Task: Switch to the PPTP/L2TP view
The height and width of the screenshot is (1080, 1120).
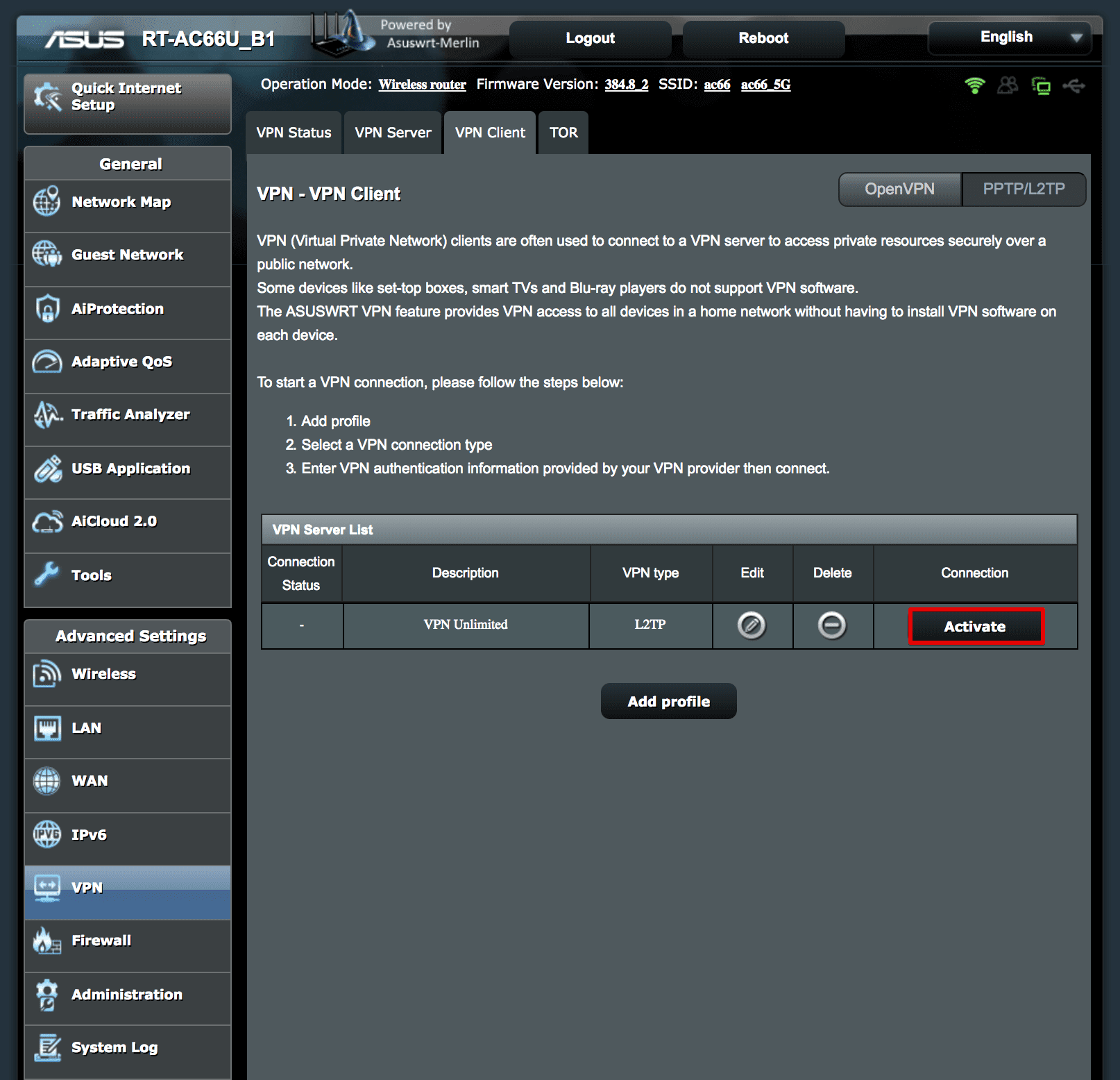Action: tap(1024, 189)
